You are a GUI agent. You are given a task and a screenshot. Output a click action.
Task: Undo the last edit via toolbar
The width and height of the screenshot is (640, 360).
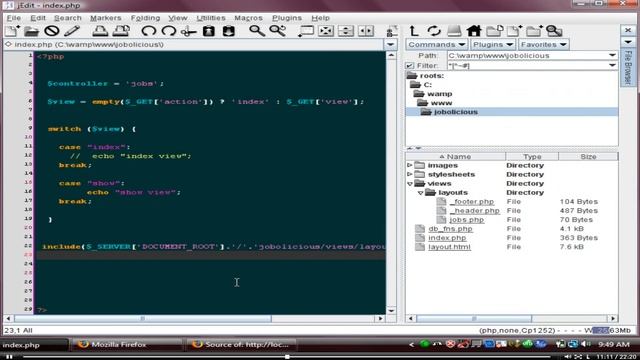pos(148,31)
